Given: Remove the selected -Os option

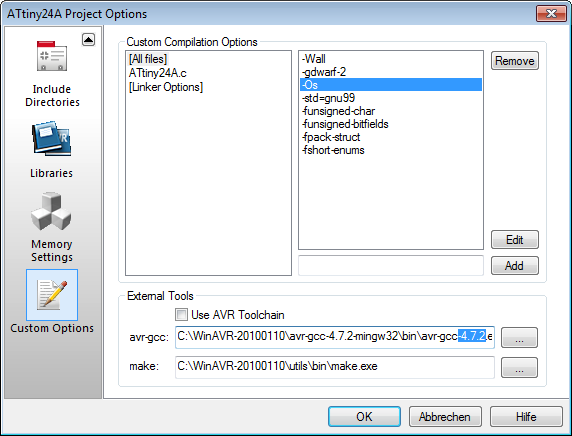Looking at the screenshot, I should point(515,61).
